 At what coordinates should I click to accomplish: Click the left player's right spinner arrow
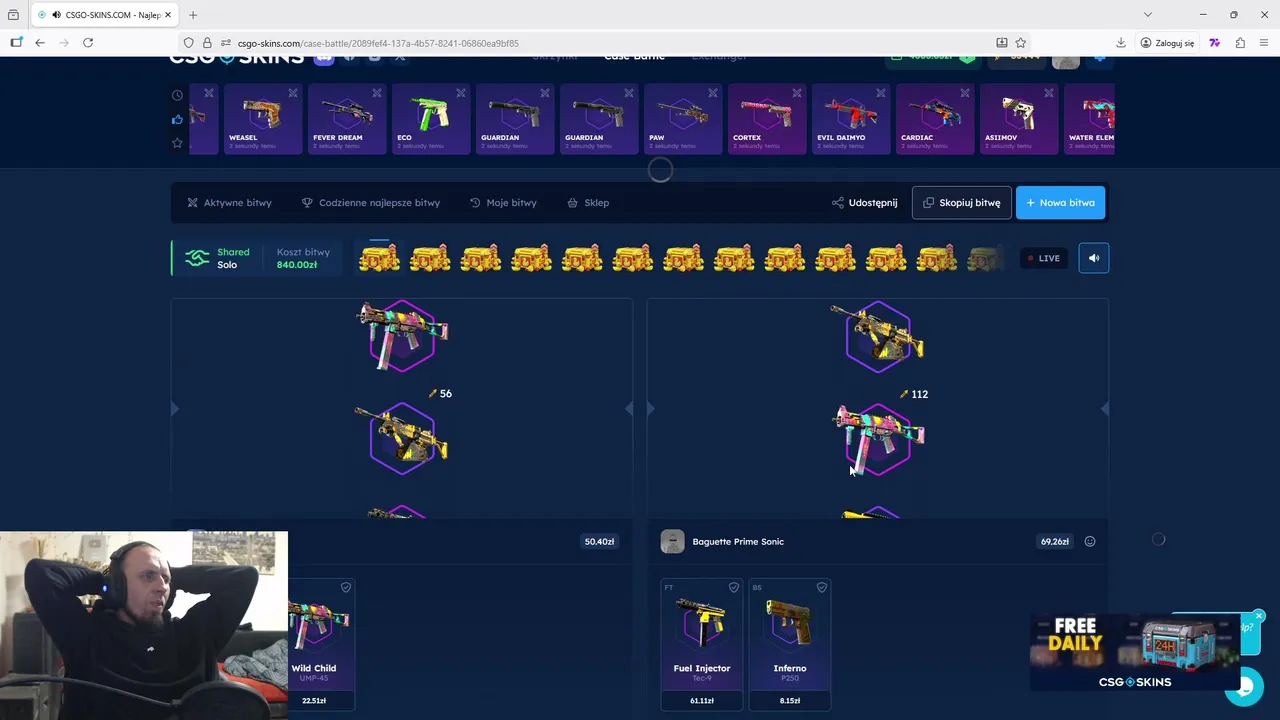click(628, 408)
